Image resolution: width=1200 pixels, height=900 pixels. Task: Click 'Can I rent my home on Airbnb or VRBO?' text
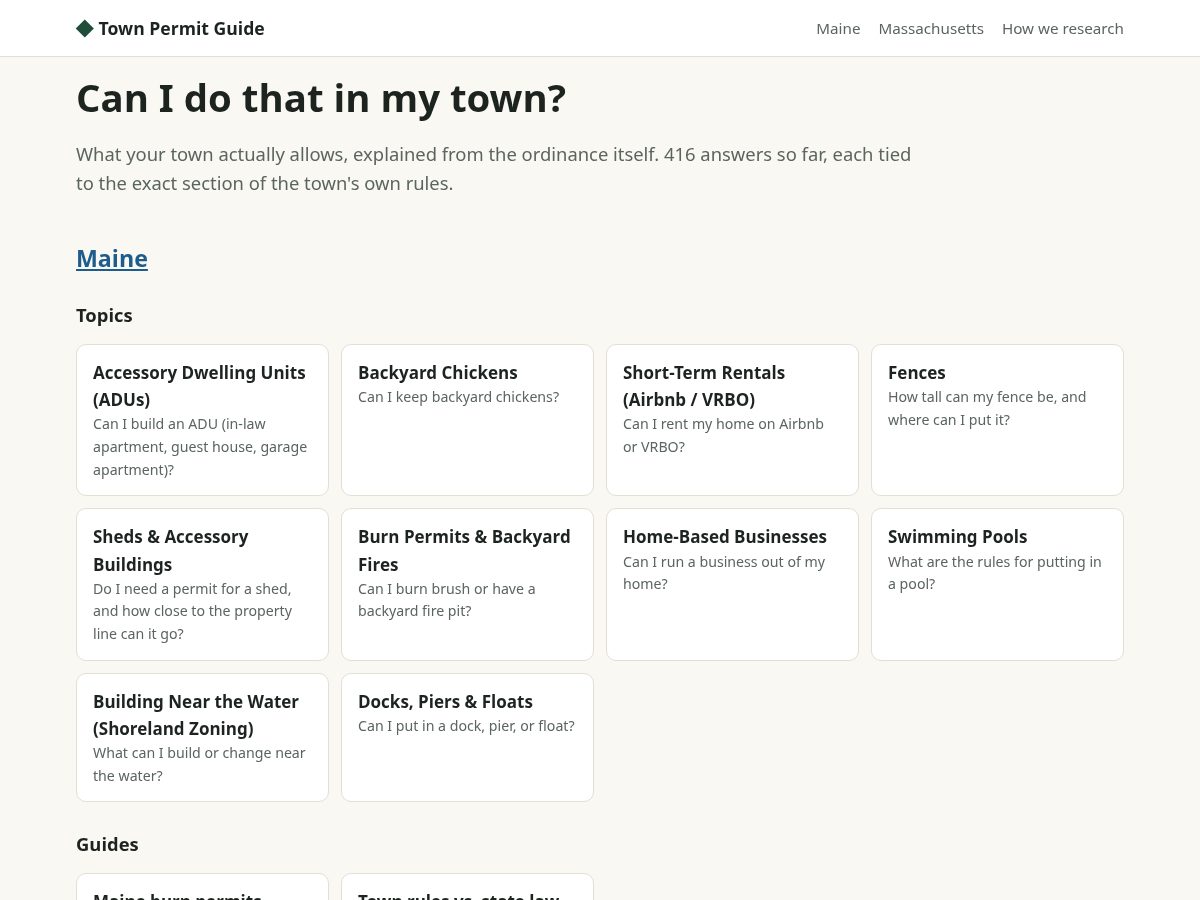pyautogui.click(x=723, y=435)
